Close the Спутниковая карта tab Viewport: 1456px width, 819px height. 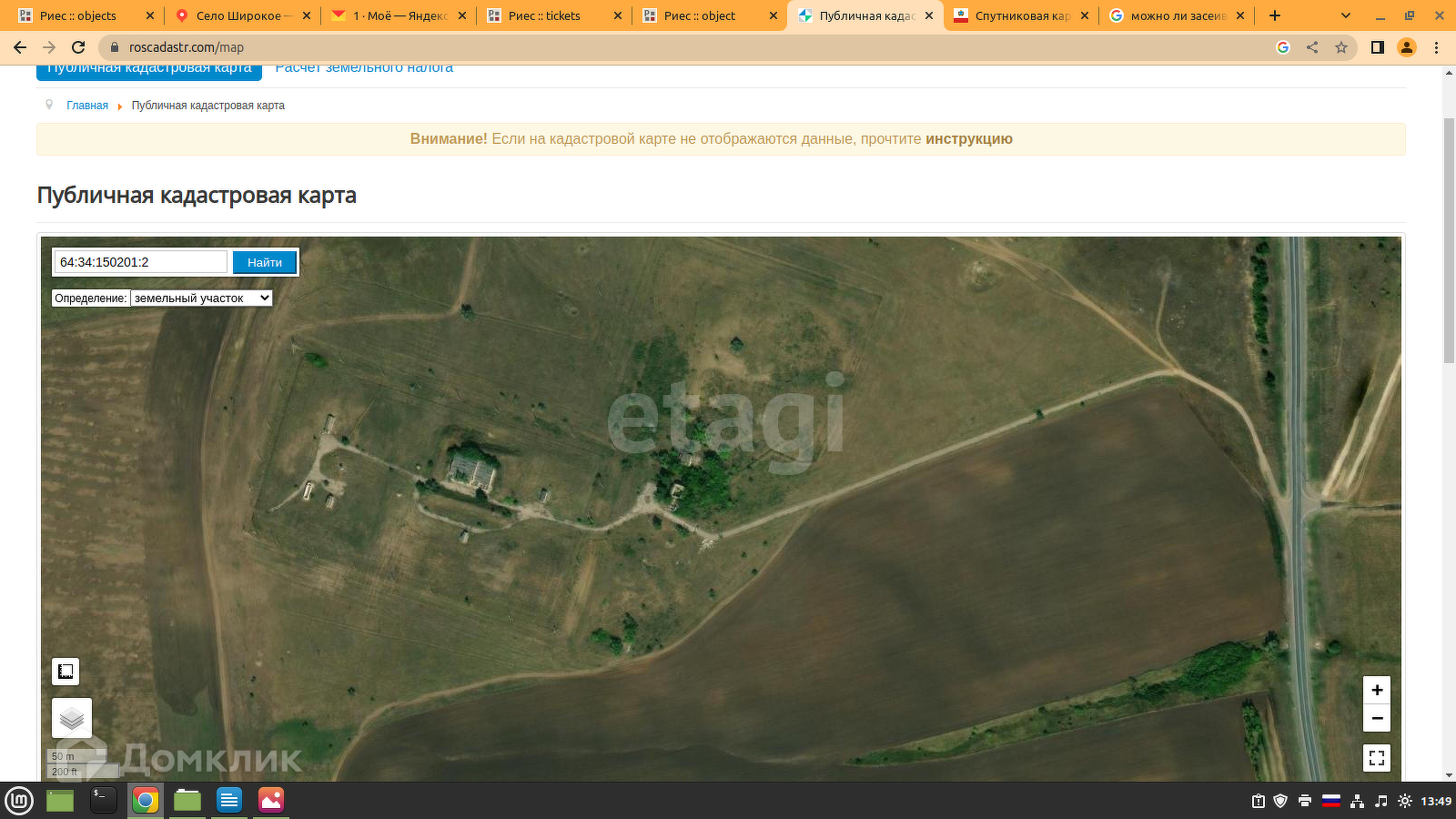(1085, 15)
